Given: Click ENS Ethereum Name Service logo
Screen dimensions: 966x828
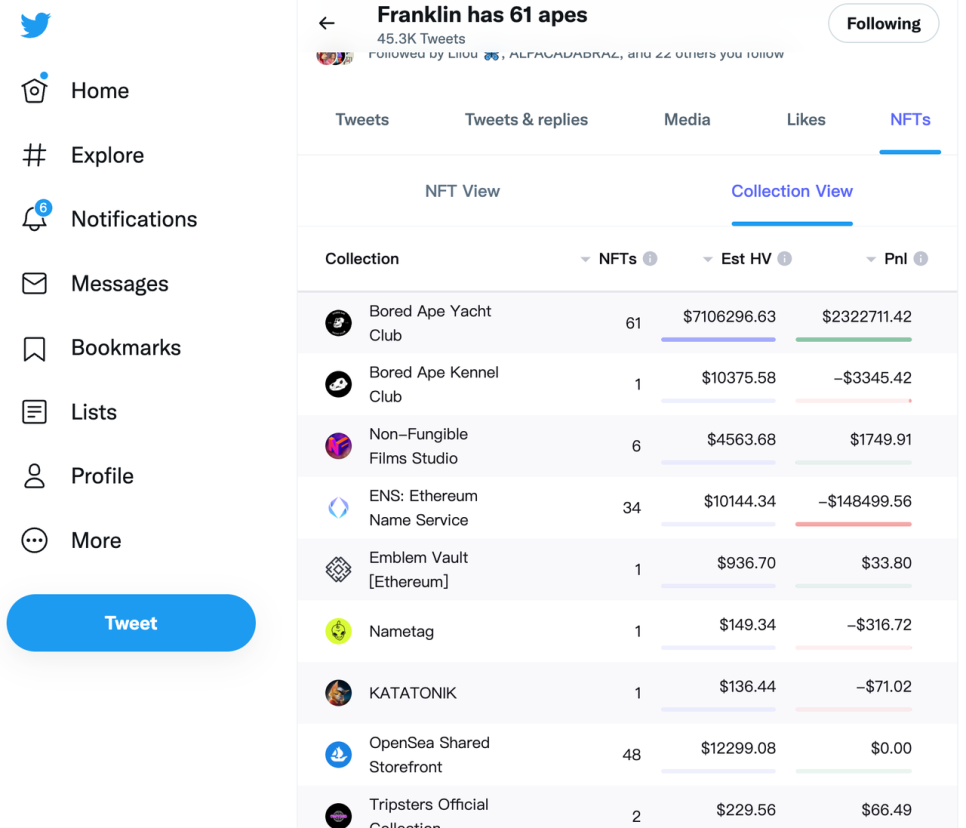Looking at the screenshot, I should click(x=338, y=508).
